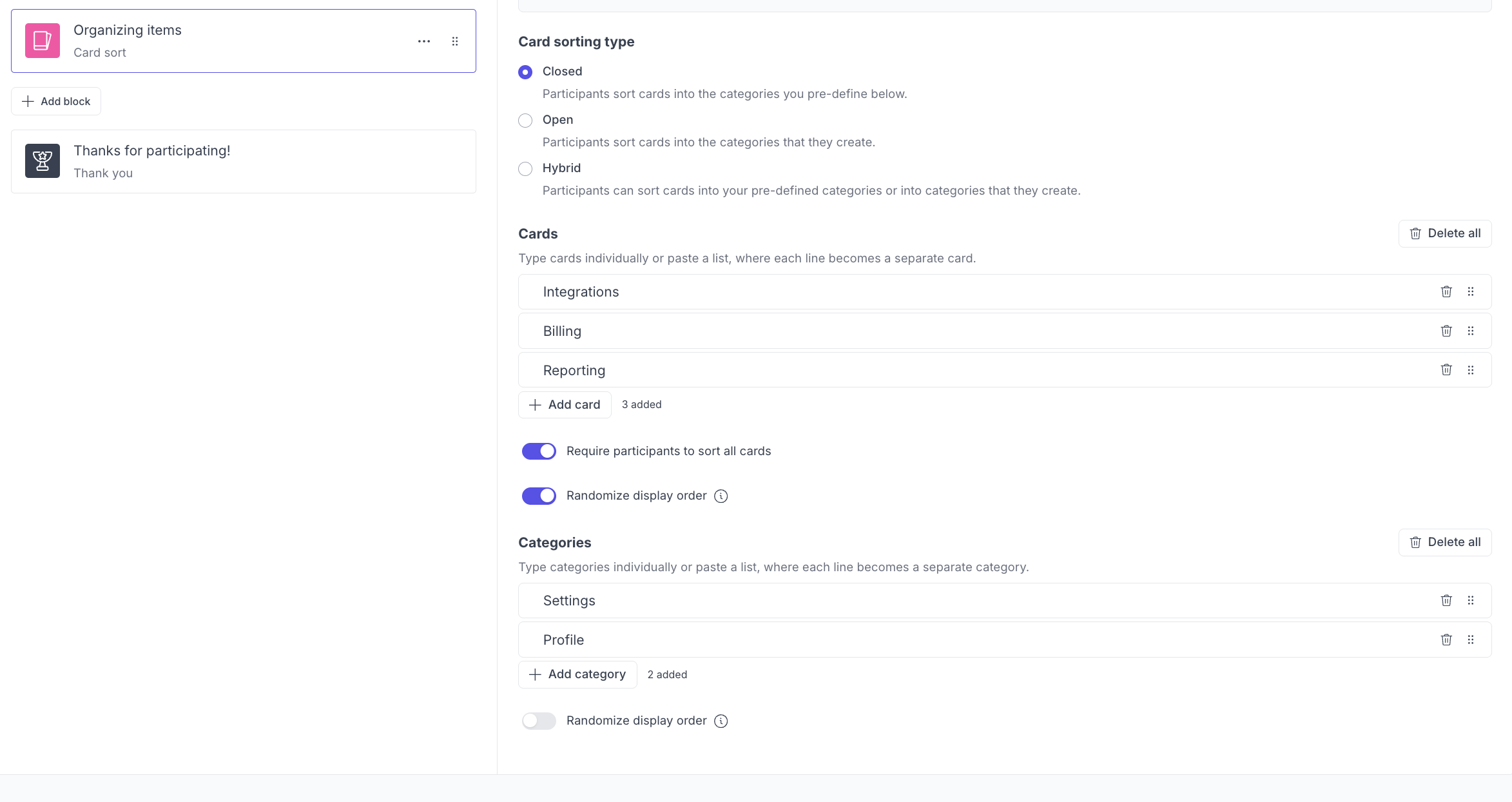Click Add card button
This screenshot has width=1512, height=802.
(565, 405)
